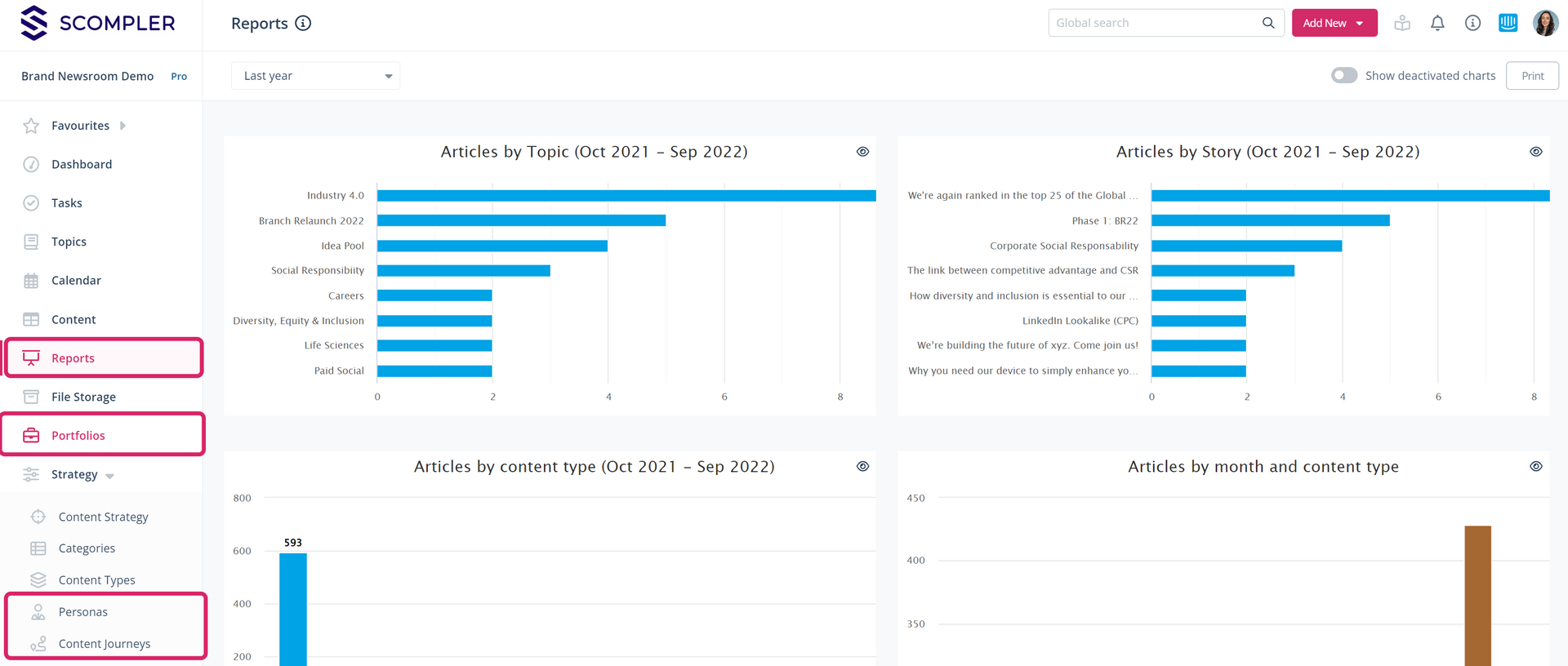Click the magnifier icon in Global search

point(1268,23)
